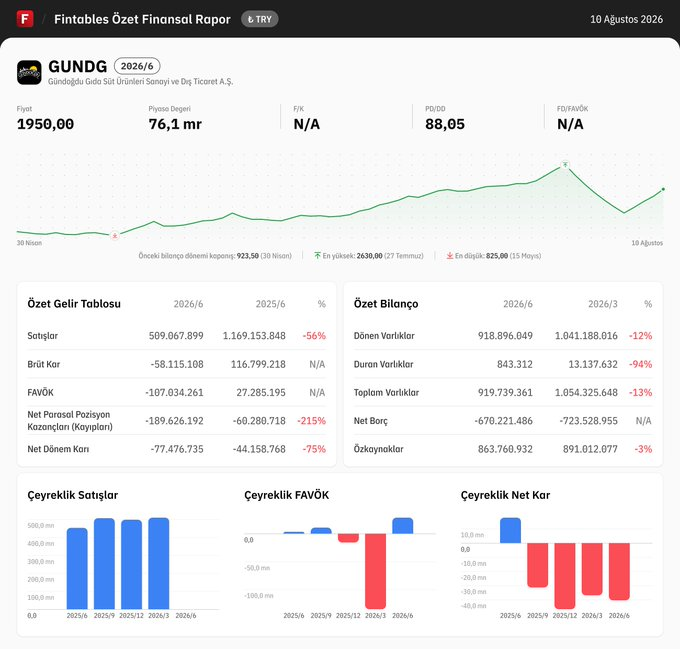Click the 30 Nisan chart start label
The height and width of the screenshot is (649, 680).
pos(29,243)
